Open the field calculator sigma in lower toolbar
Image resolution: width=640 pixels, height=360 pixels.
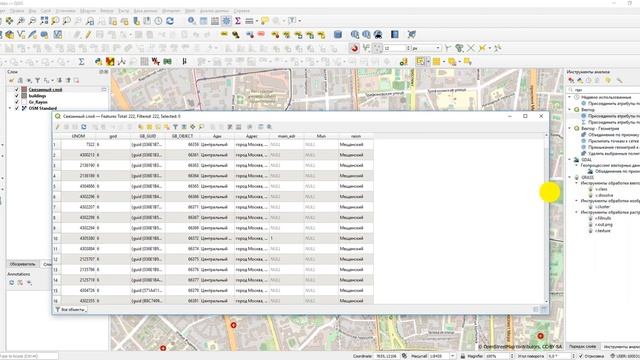81,62
